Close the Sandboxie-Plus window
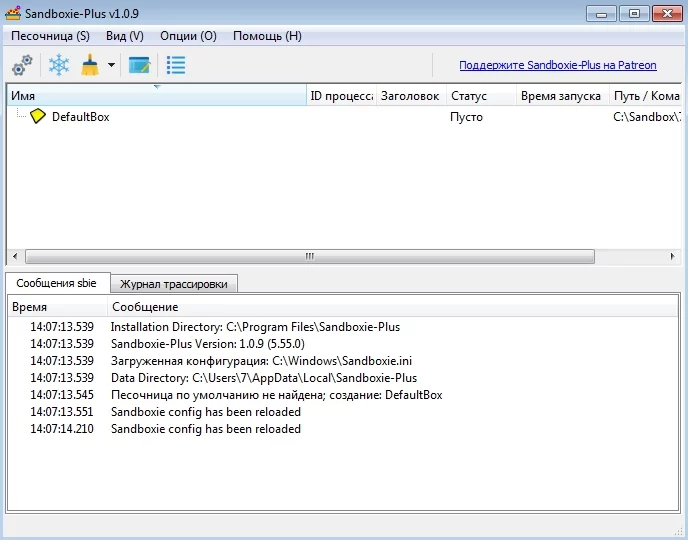The image size is (688, 540). pos(667,14)
